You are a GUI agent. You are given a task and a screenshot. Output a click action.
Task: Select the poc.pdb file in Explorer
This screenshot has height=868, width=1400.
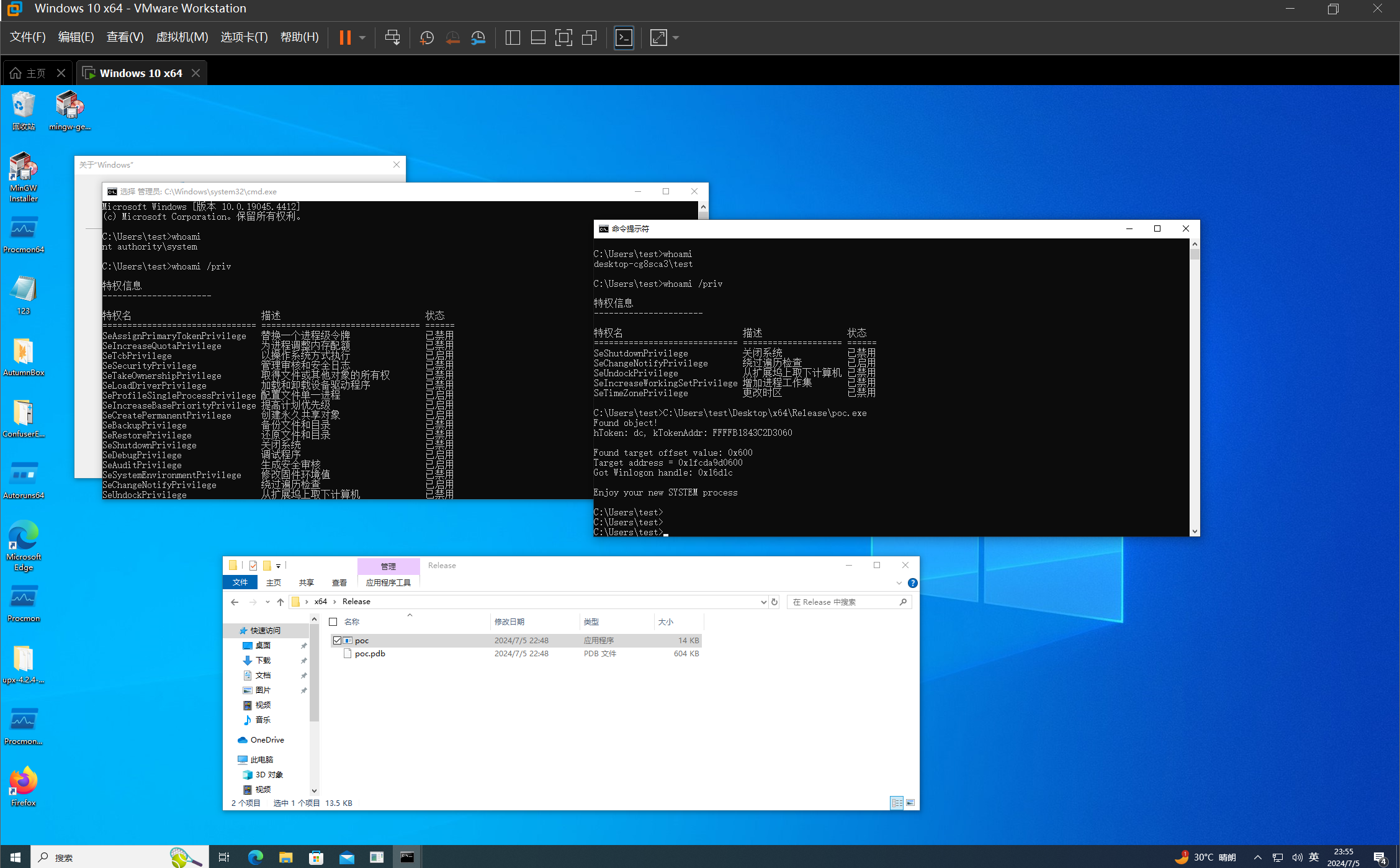pos(370,653)
